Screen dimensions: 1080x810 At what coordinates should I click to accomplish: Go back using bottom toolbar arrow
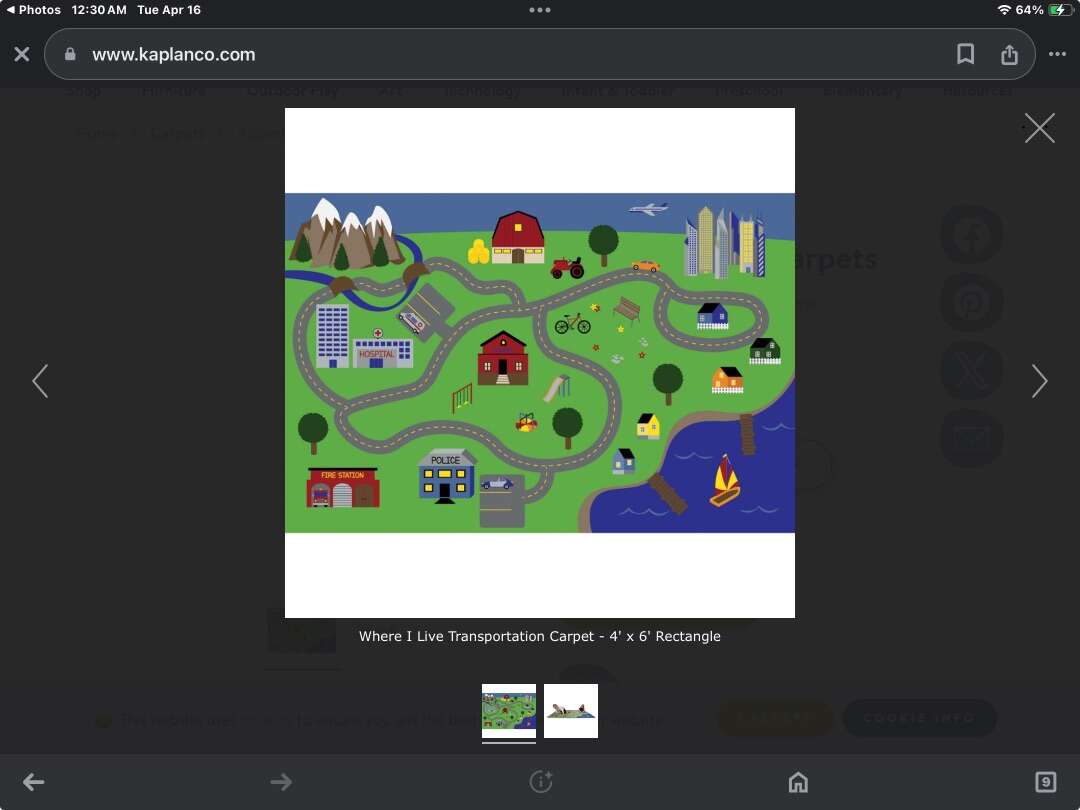34,782
